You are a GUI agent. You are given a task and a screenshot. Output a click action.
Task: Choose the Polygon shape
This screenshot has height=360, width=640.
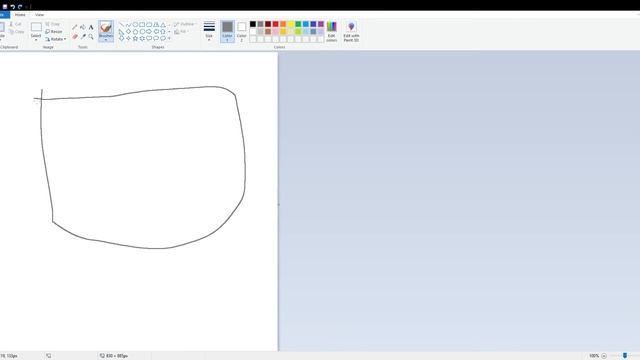[x=156, y=24]
